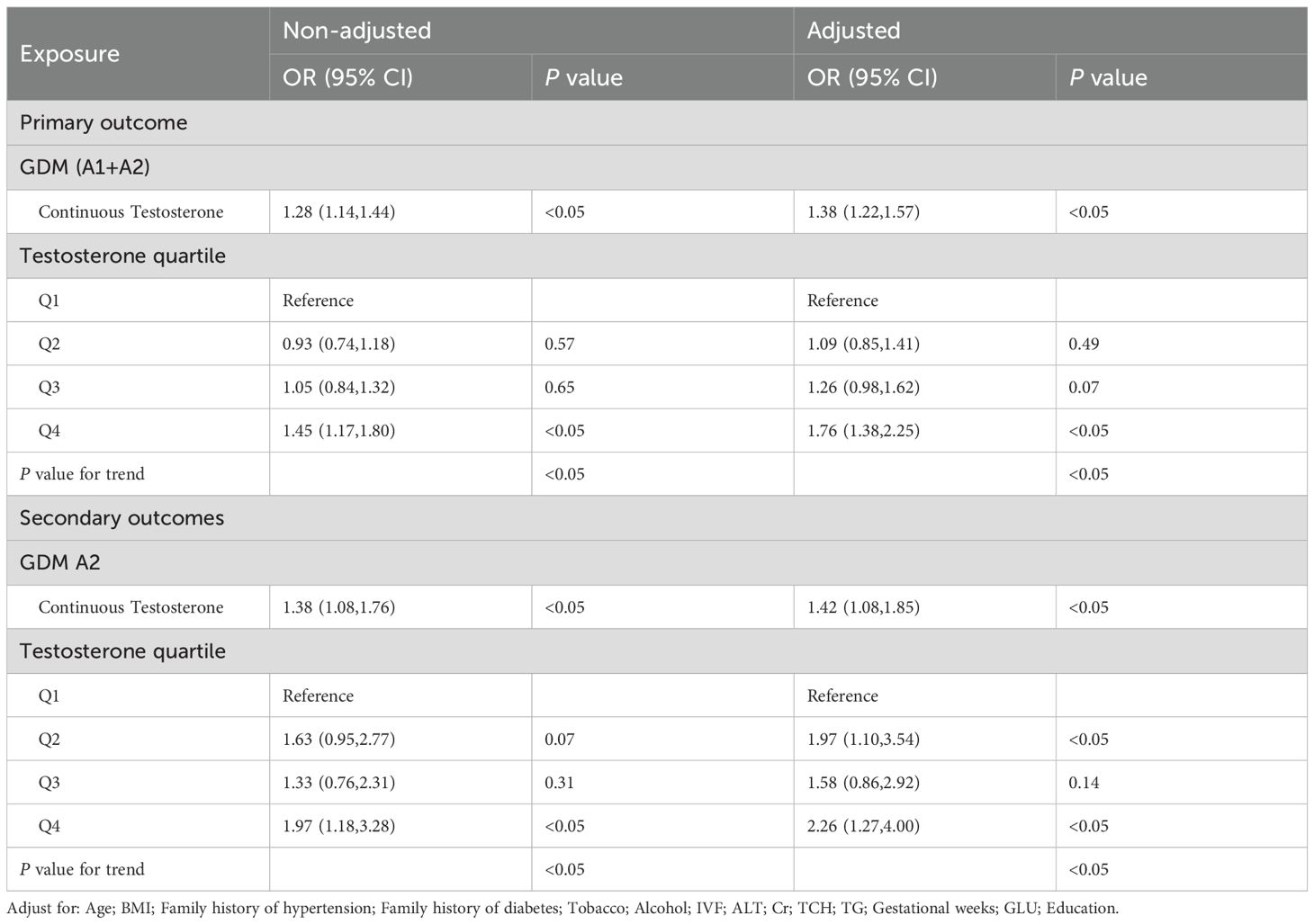
Task: Click the GDM (A1+A2) row label
Action: 85,167
